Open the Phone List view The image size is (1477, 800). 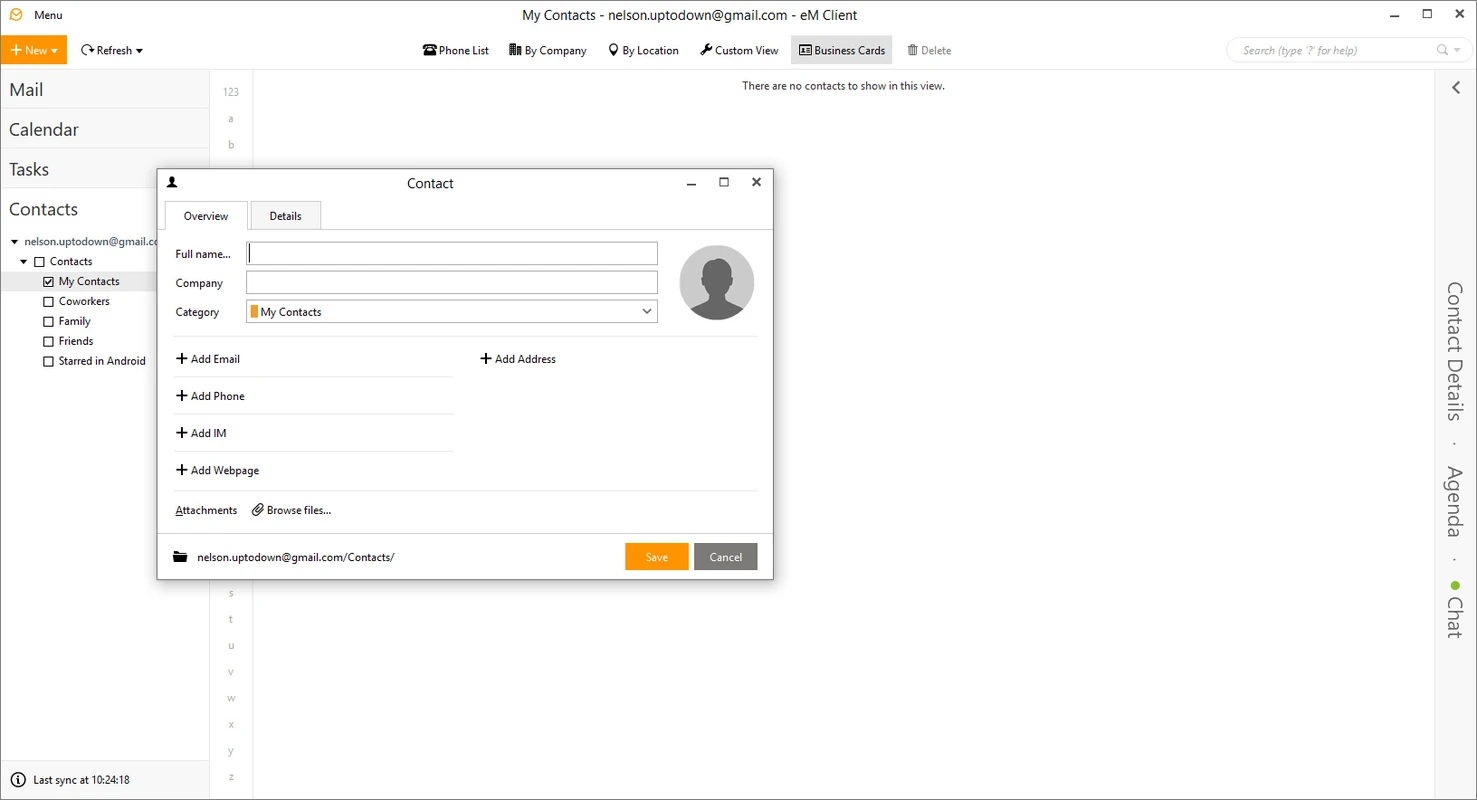tap(455, 50)
